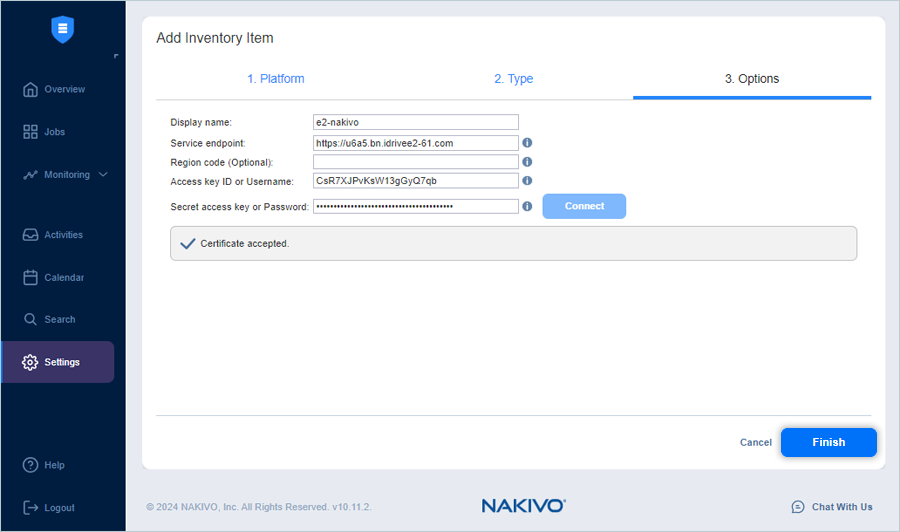
Task: Click the Service endpoint input field
Action: tap(416, 143)
